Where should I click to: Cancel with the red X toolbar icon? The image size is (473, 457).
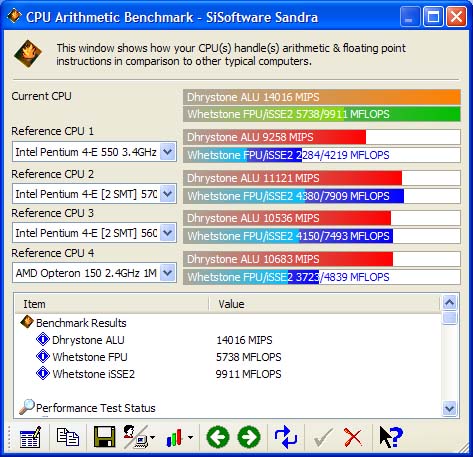tap(353, 437)
